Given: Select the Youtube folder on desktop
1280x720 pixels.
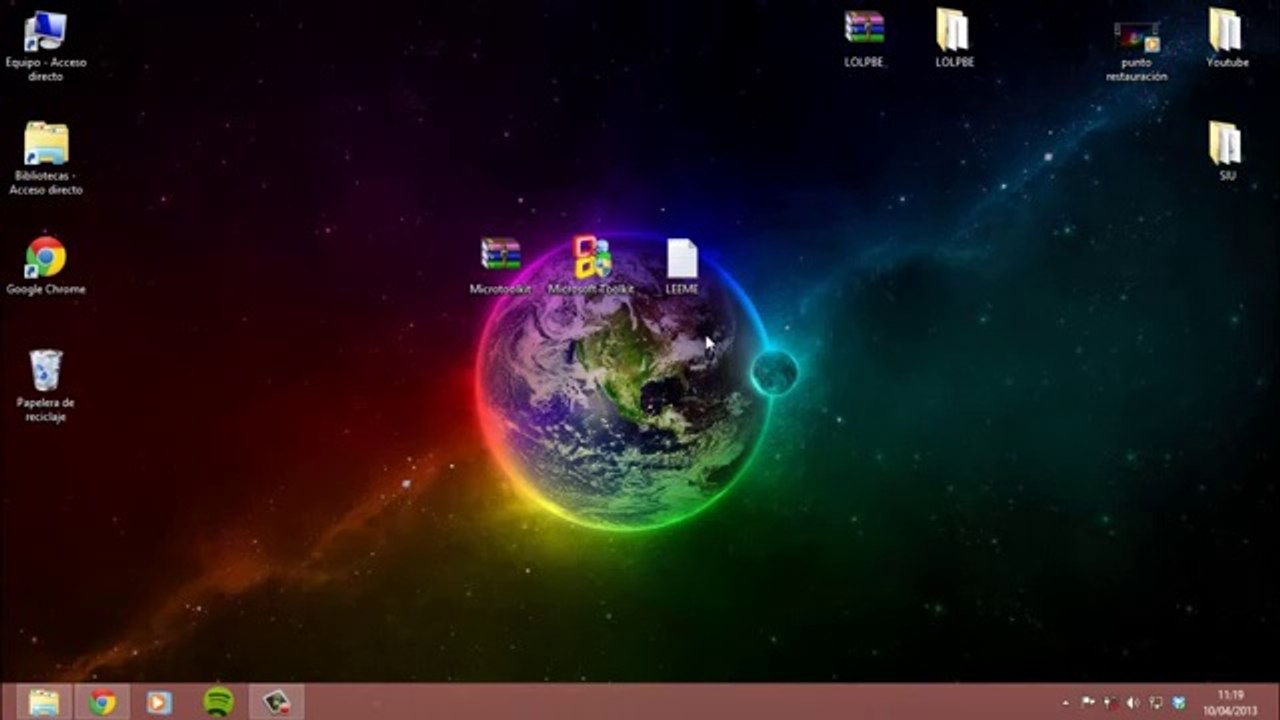Looking at the screenshot, I should click(x=1227, y=39).
